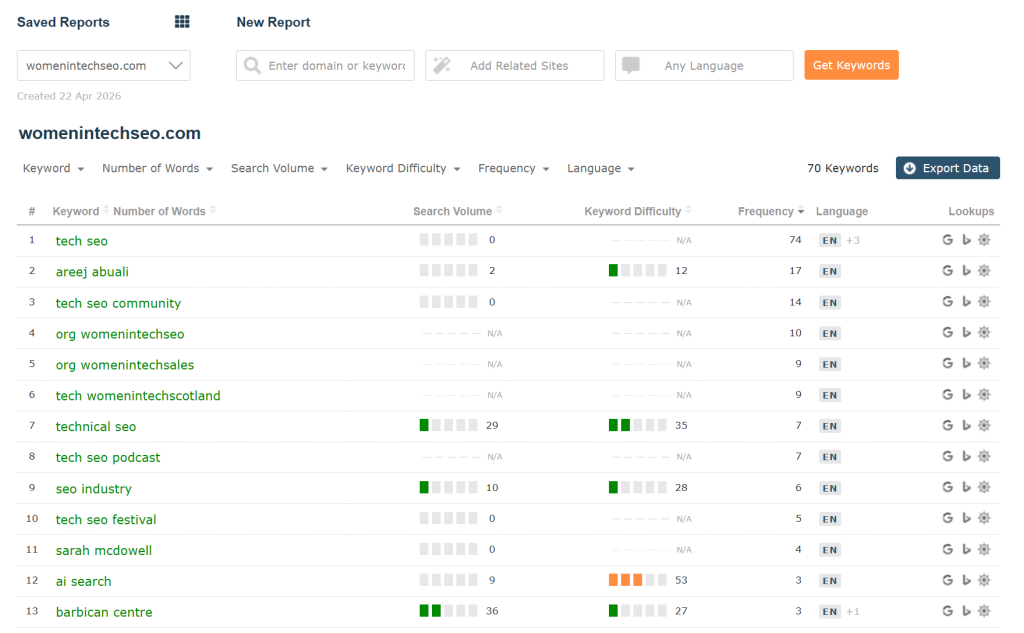Open the 'barbican centre' keyword link

[104, 612]
